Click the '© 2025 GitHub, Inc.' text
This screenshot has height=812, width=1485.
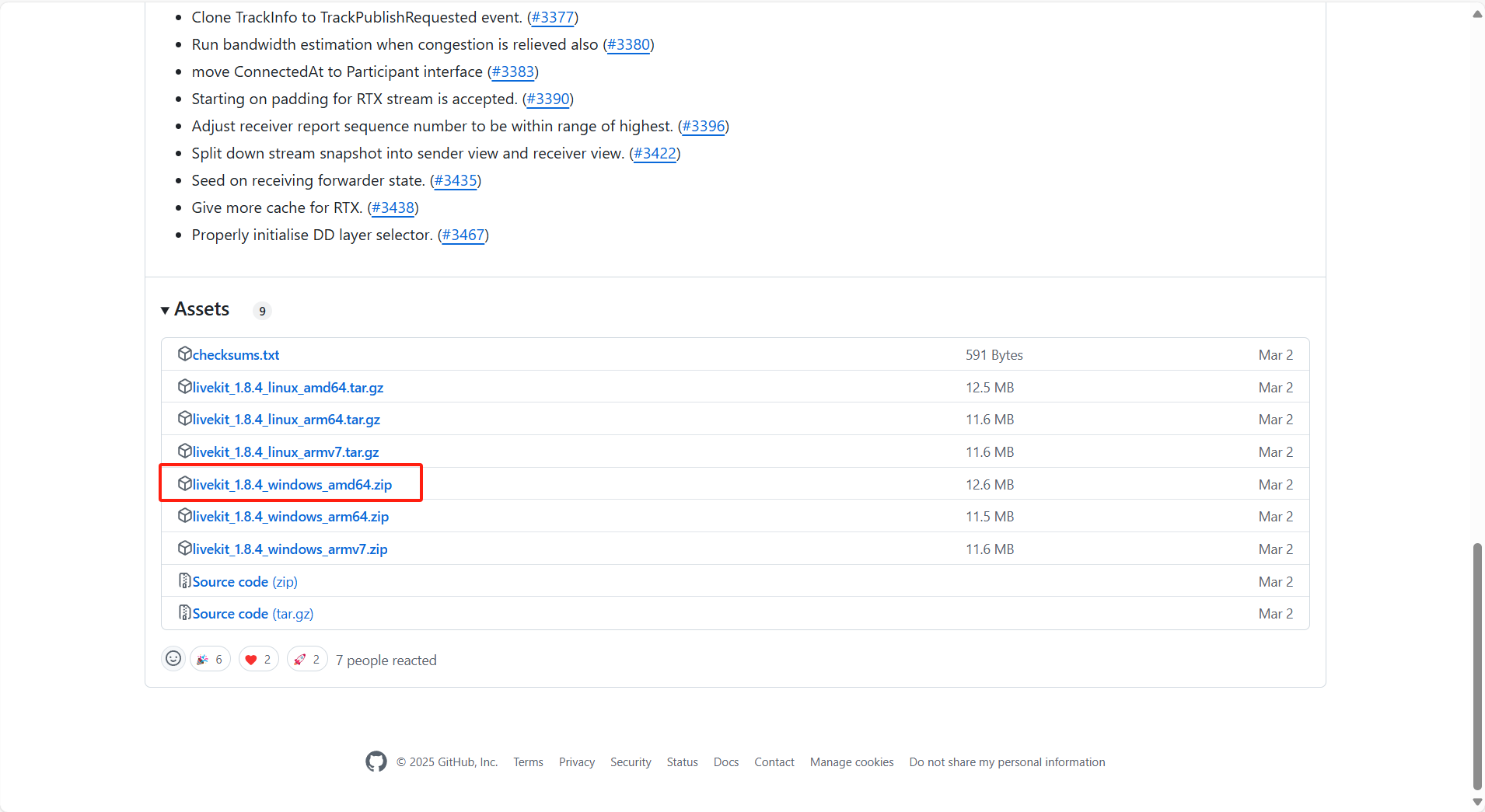pyautogui.click(x=447, y=762)
